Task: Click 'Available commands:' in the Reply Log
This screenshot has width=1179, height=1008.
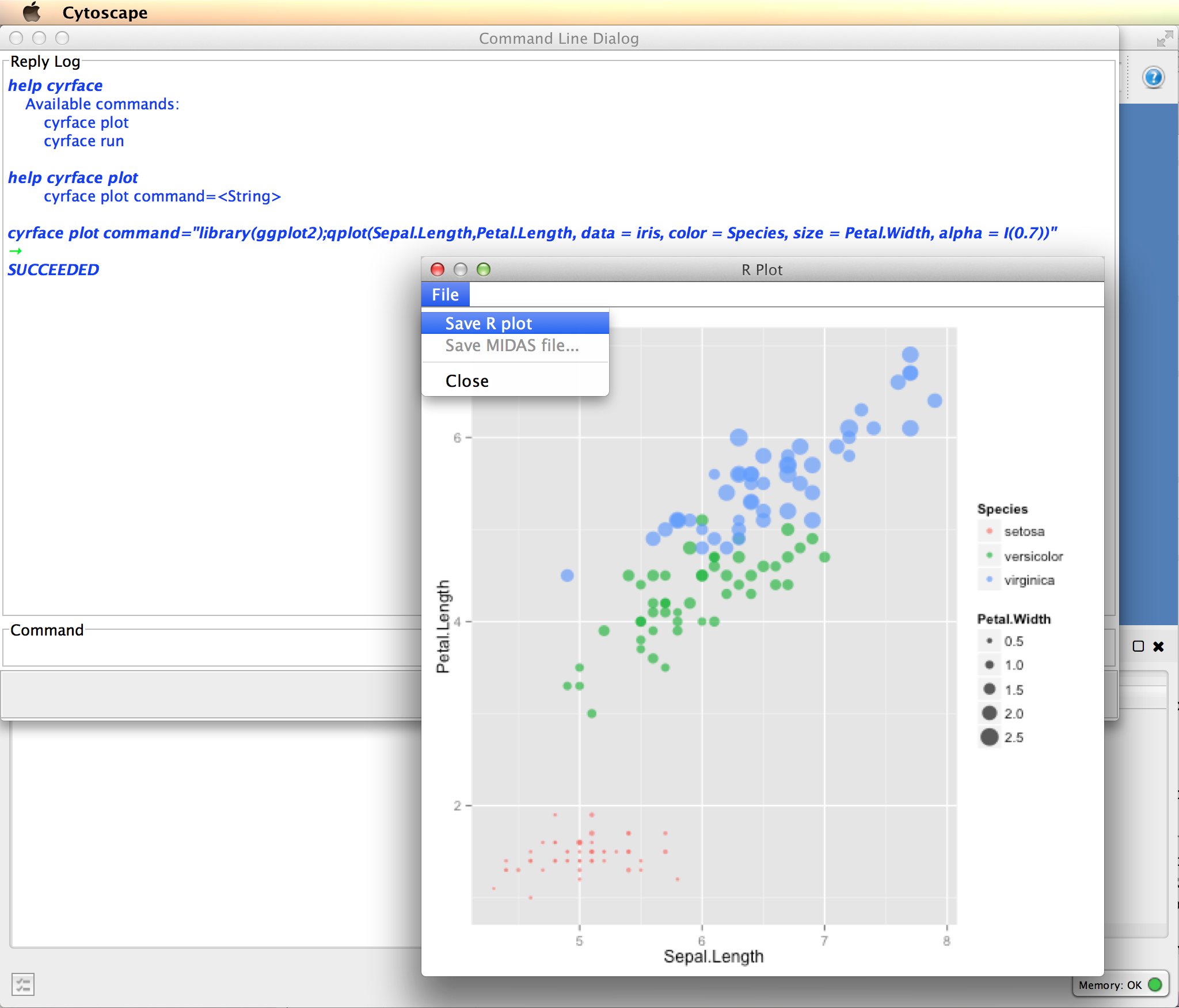Action: (102, 104)
